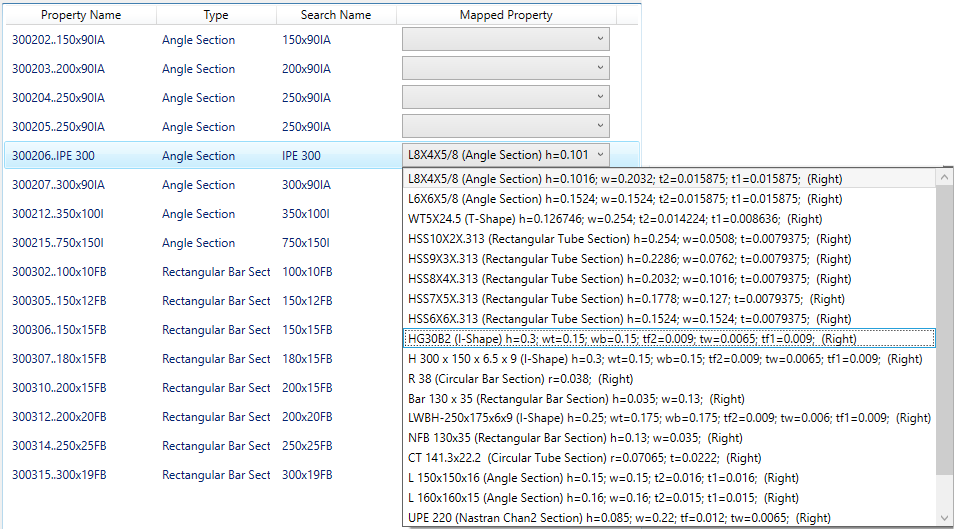
Task: Open Mapped Property dropdown for 300202..150x90IA
Action: pos(505,40)
